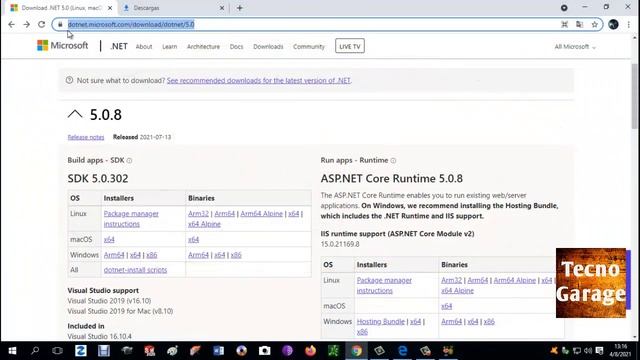Switch to Chrome in the taskbar
The height and width of the screenshot is (360, 640).
[356, 351]
